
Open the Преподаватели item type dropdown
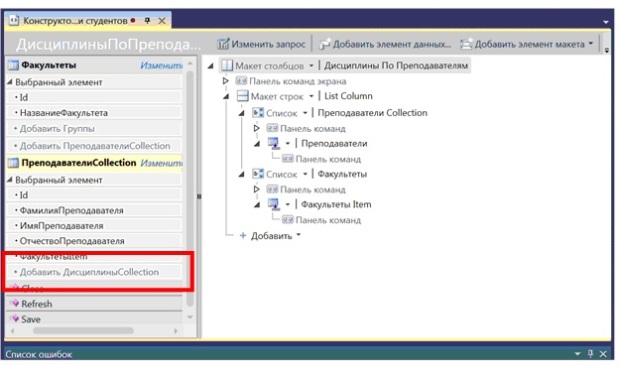(x=288, y=143)
